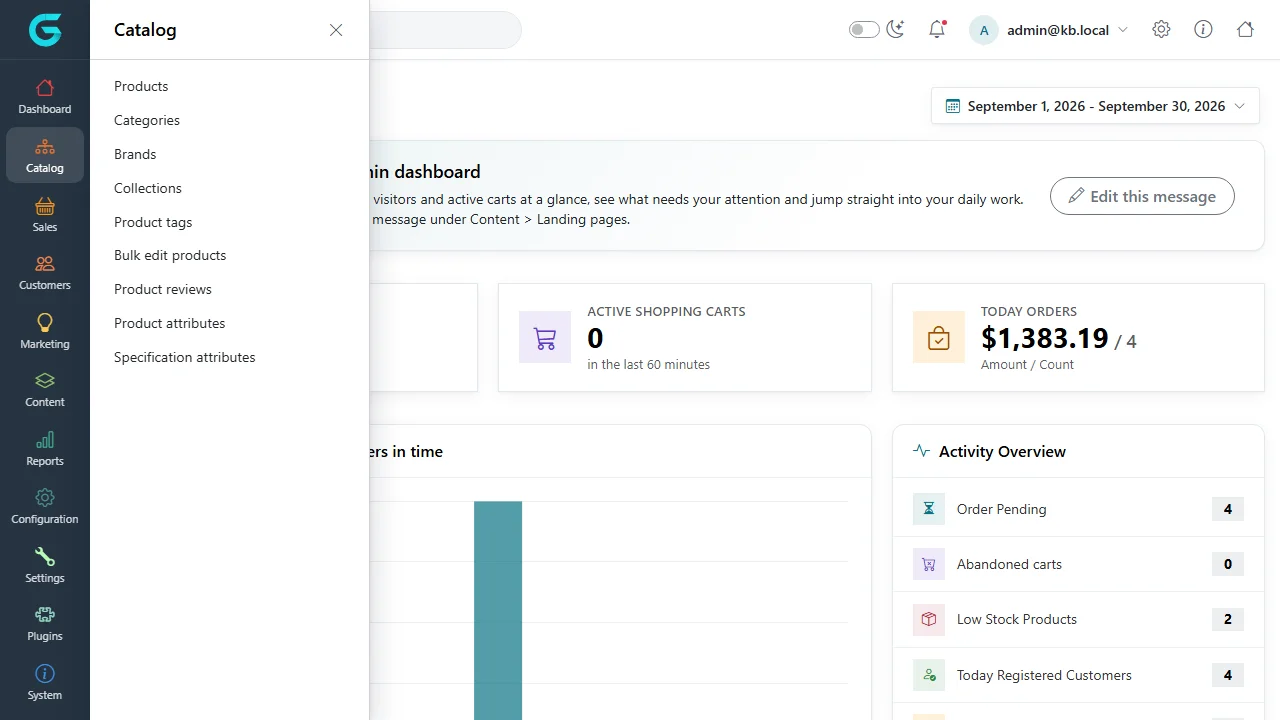
Task: Open the September 2026 date range picker
Action: pyautogui.click(x=1095, y=106)
